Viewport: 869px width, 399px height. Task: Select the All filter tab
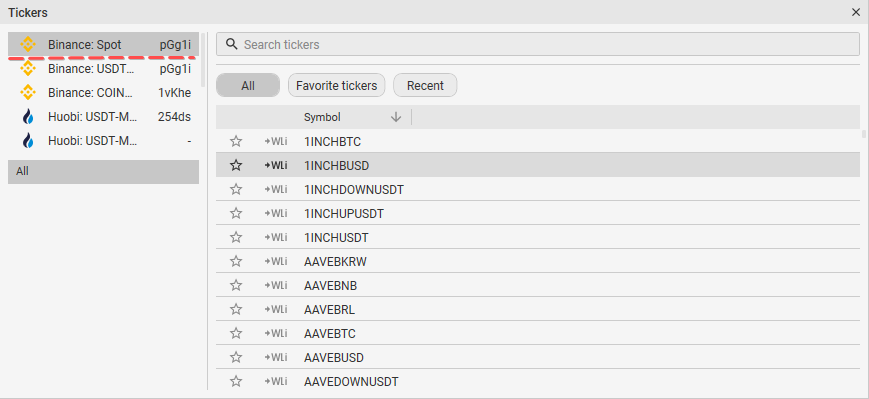pos(248,85)
